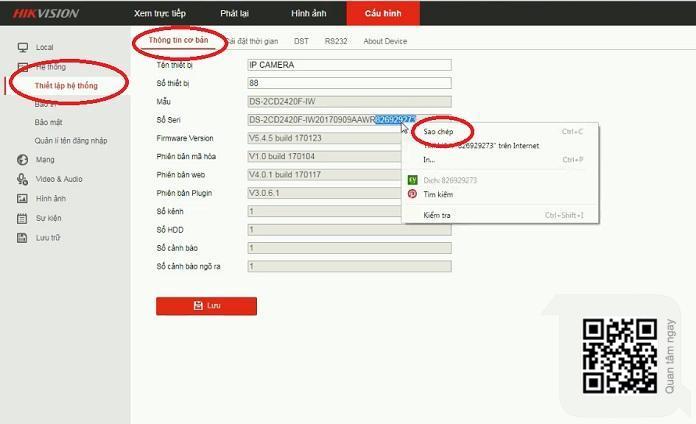Click the Số thiết bị input field

point(349,83)
